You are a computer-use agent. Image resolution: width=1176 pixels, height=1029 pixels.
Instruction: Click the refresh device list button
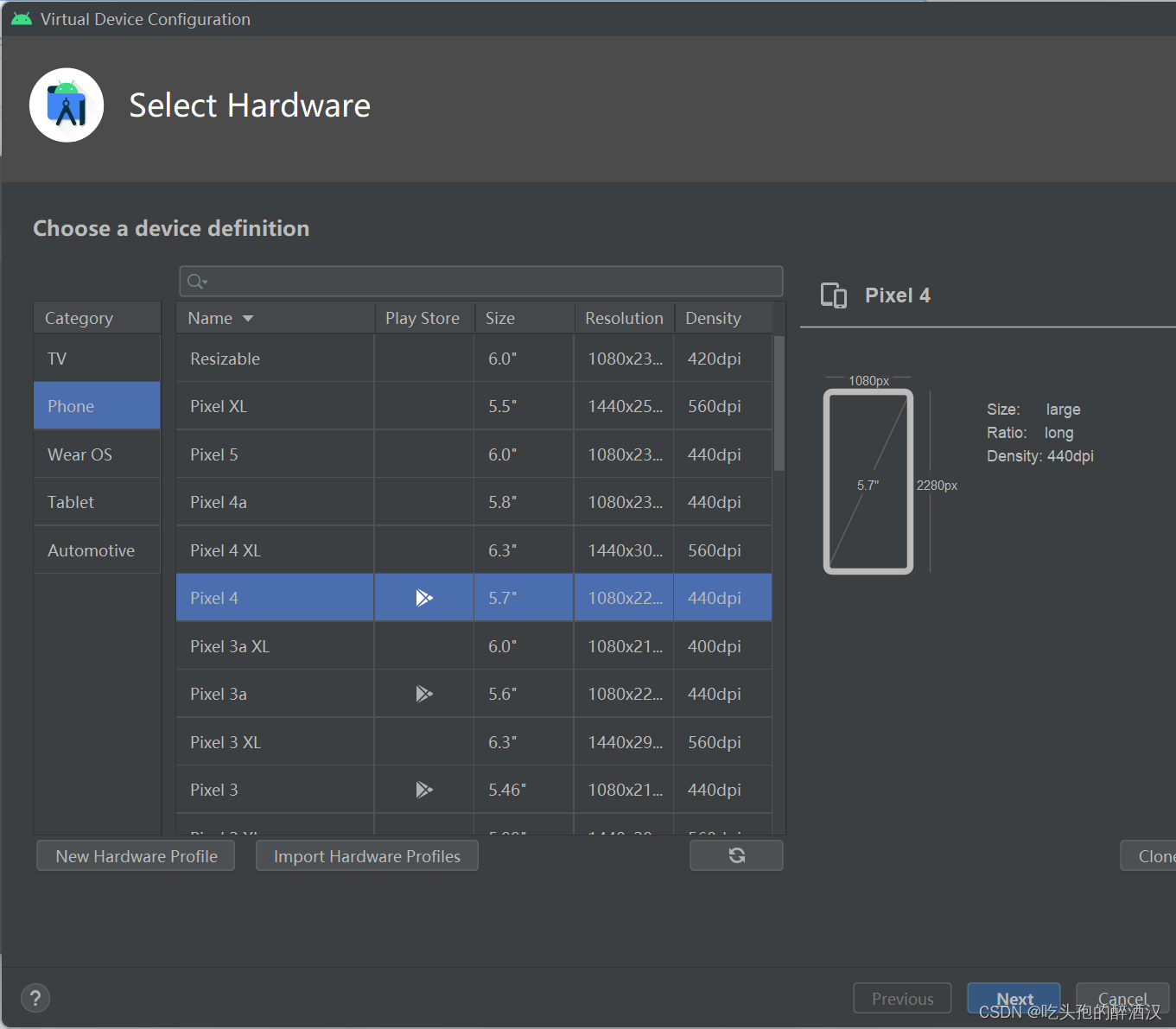click(x=736, y=855)
